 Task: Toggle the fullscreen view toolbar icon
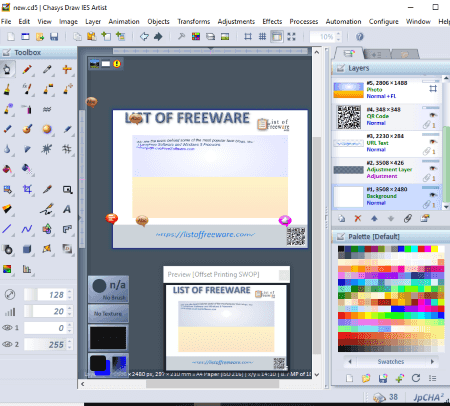point(291,37)
